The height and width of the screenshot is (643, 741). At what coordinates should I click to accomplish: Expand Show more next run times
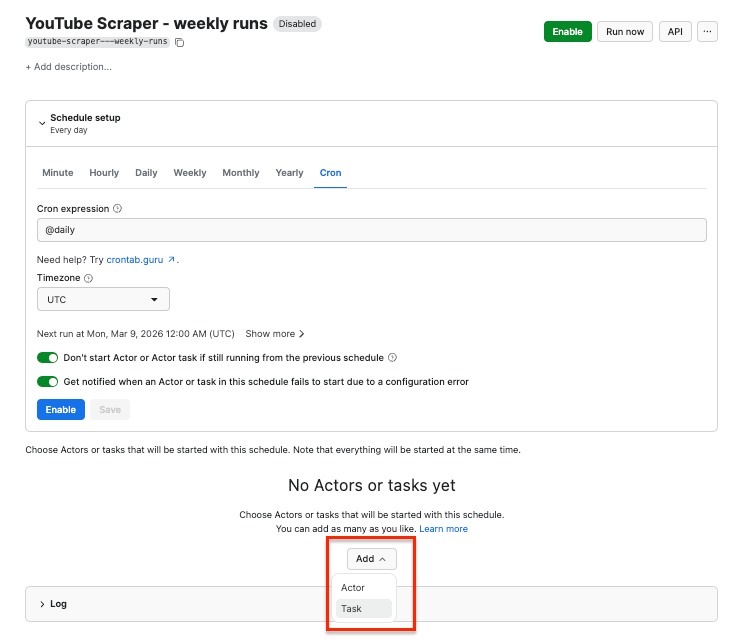tap(275, 334)
